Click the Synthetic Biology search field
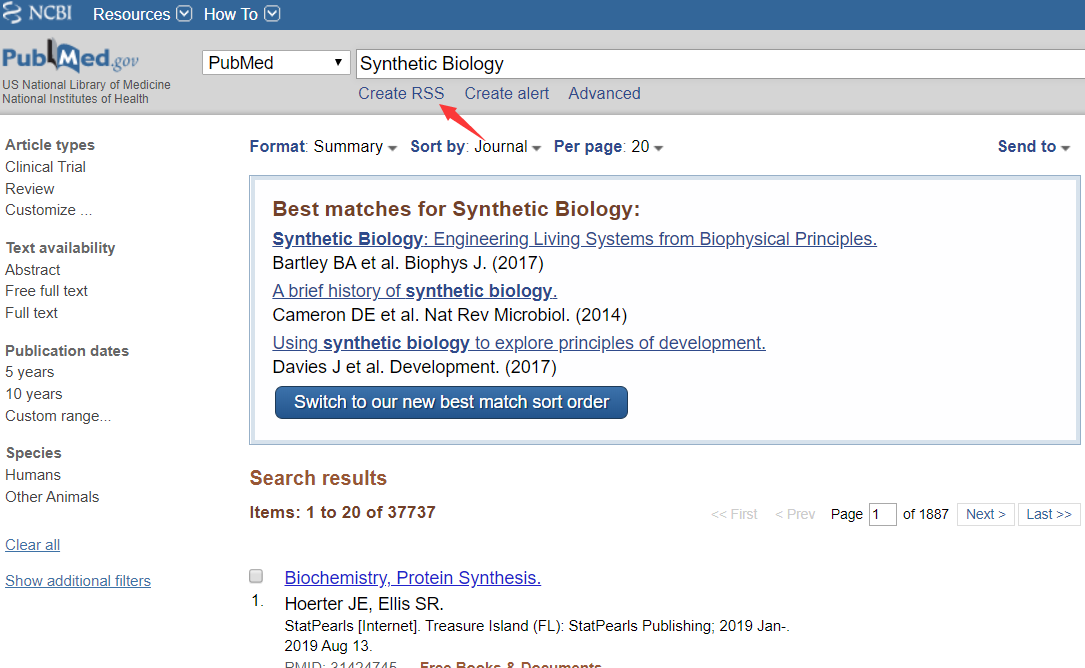 pos(718,63)
